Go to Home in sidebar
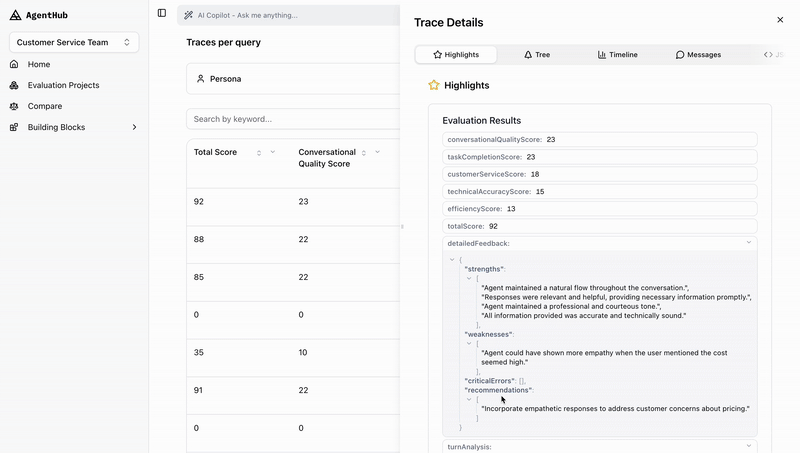The height and width of the screenshot is (453, 800). [x=39, y=64]
